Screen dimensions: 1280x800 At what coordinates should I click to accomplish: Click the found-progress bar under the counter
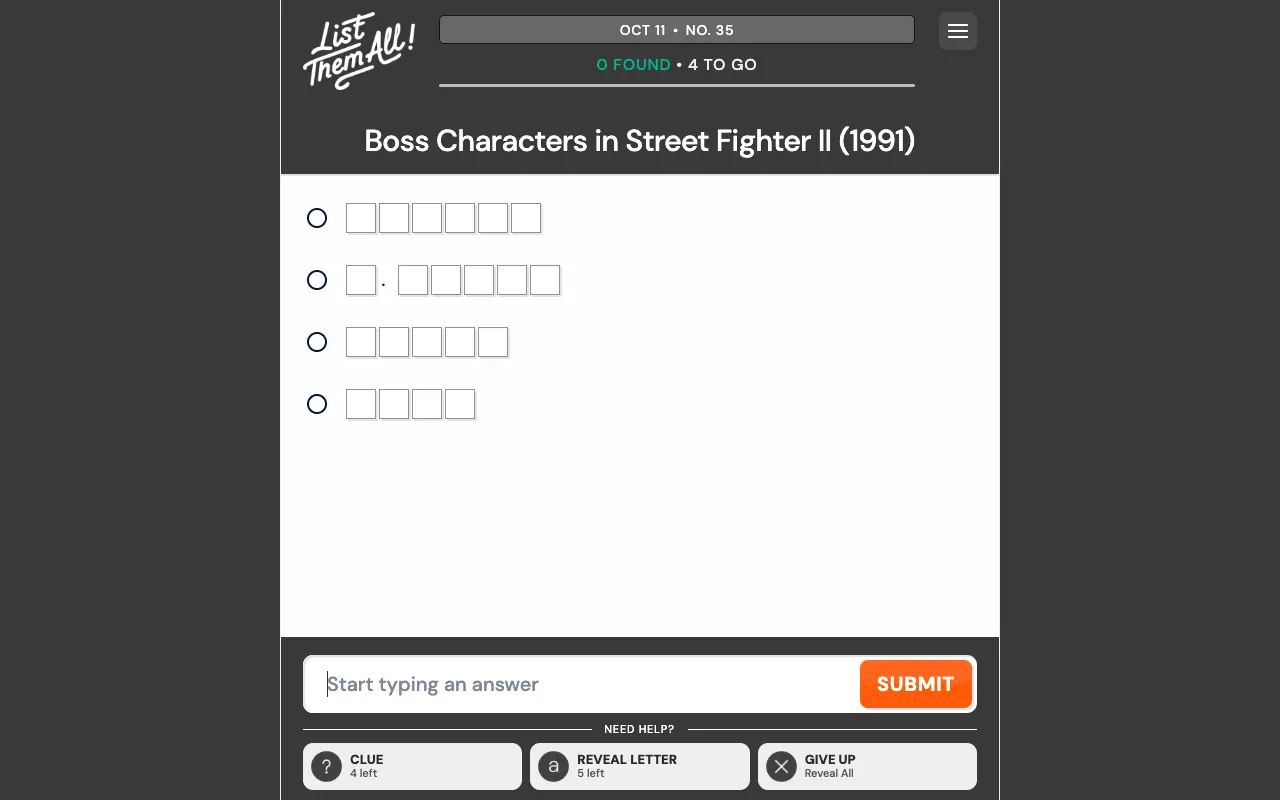pyautogui.click(x=677, y=86)
